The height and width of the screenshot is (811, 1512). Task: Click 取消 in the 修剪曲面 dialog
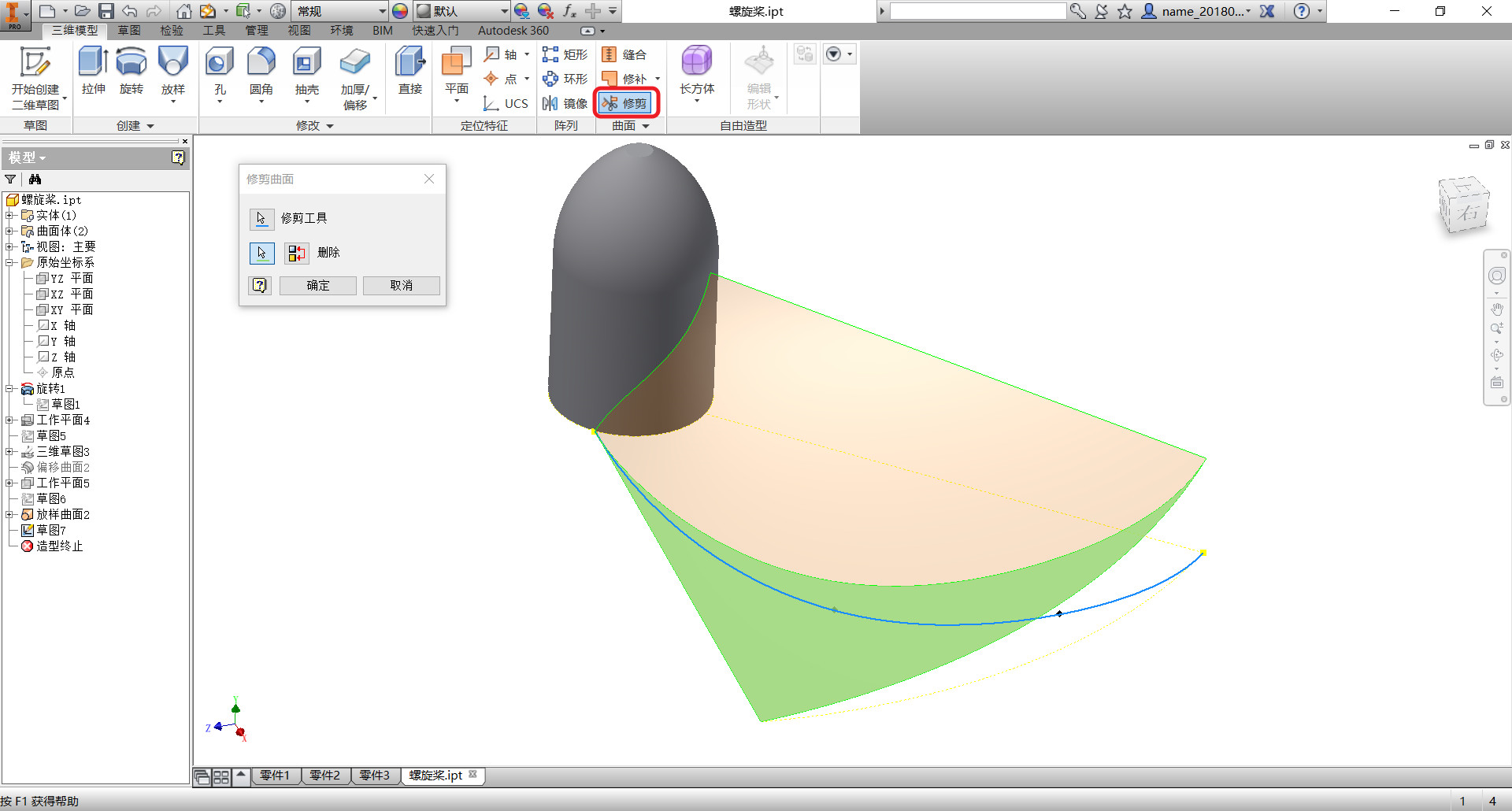pos(402,286)
